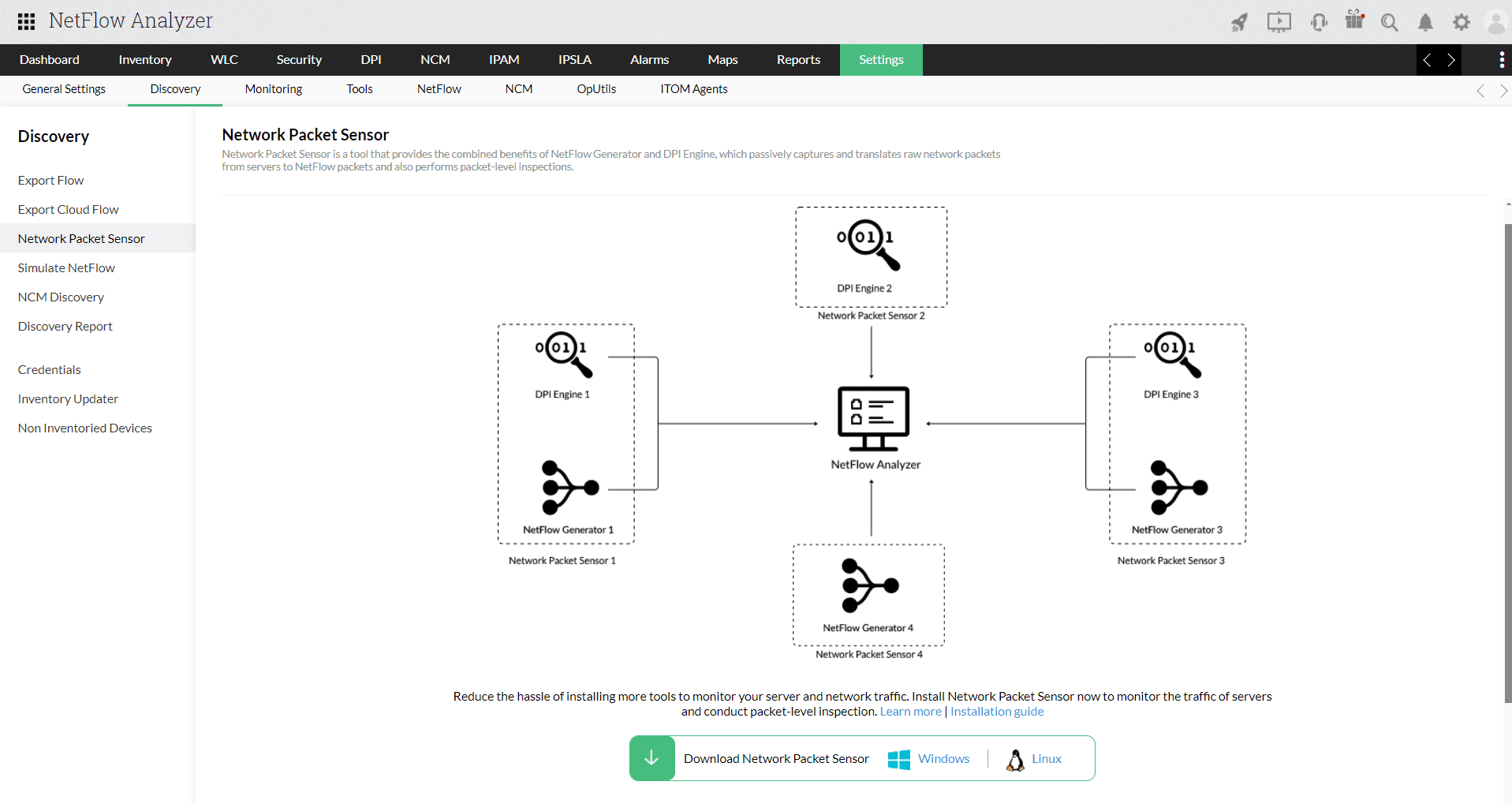Open the Maps menu
The image size is (1512, 804).
click(723, 60)
